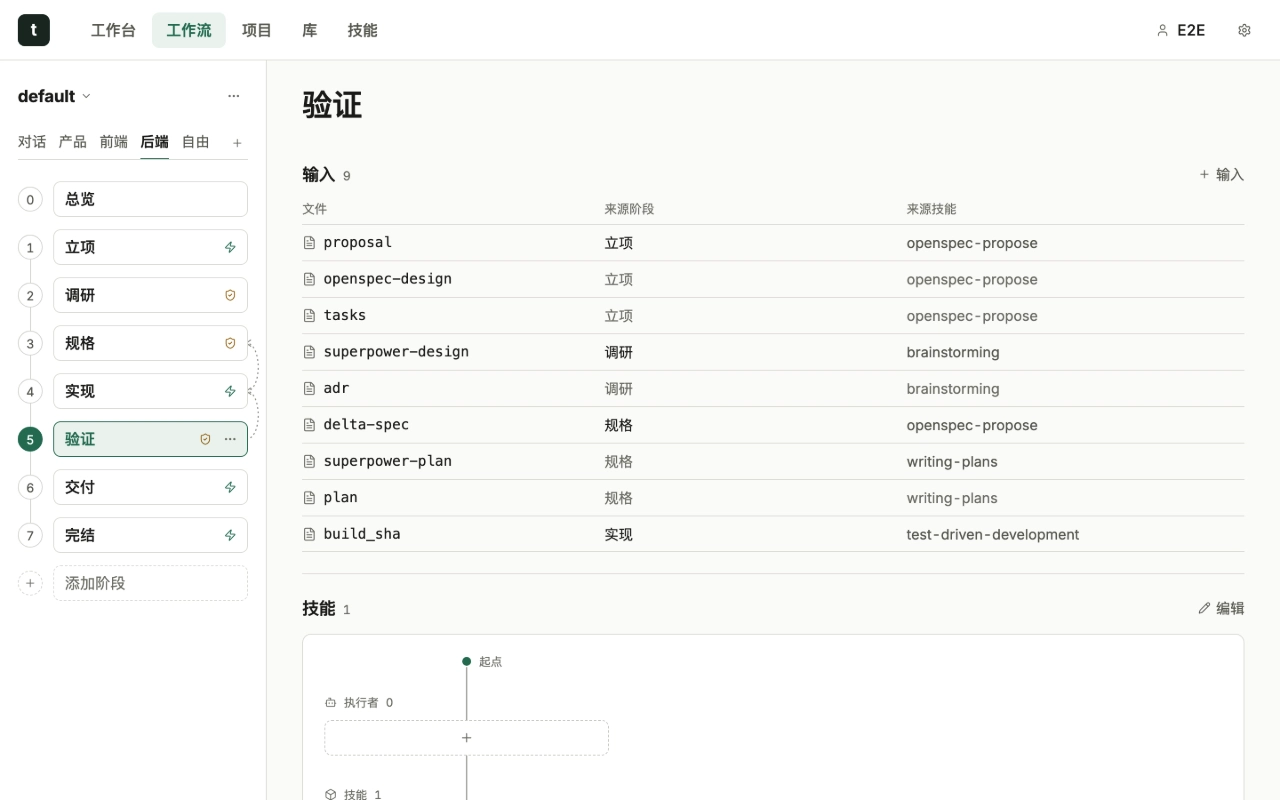The width and height of the screenshot is (1280, 800).
Task: Click 添加阶段 to add a stage
Action: pos(150,583)
